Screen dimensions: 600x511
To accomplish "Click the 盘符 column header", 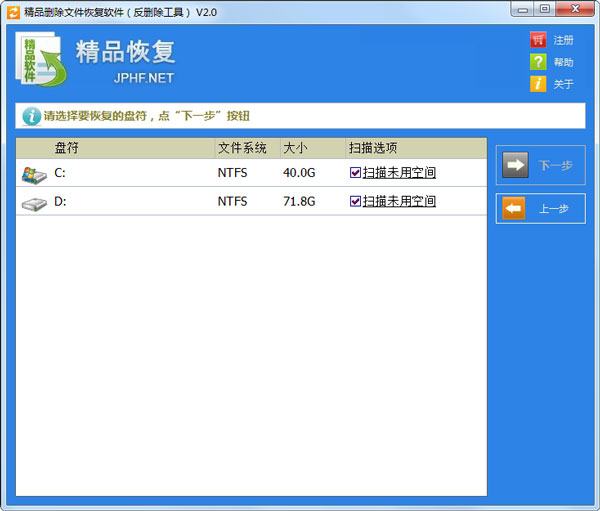I will (x=67, y=148).
